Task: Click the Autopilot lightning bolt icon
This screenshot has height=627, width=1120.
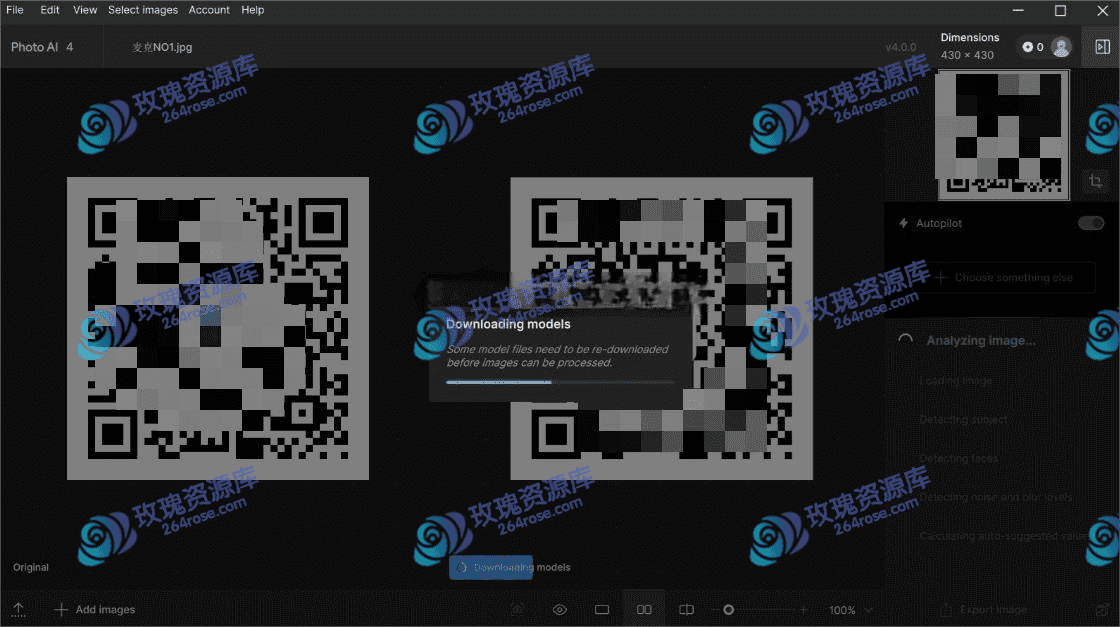Action: point(904,224)
